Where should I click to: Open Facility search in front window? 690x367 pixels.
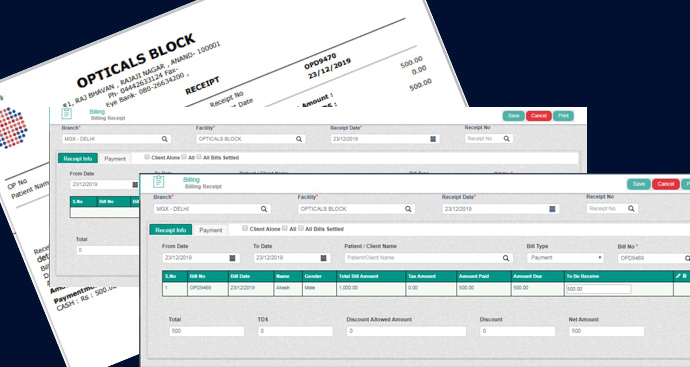[408, 209]
